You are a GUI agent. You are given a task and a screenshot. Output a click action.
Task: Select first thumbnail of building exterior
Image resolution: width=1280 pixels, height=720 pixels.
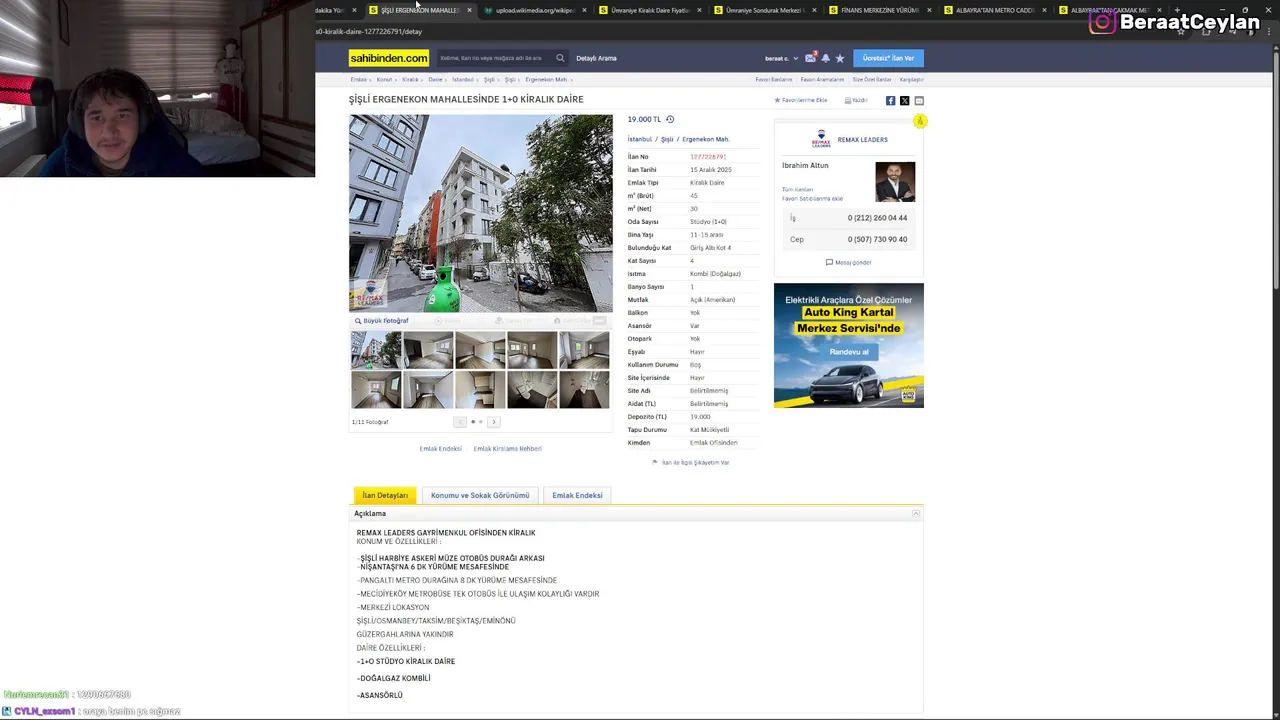(x=376, y=350)
